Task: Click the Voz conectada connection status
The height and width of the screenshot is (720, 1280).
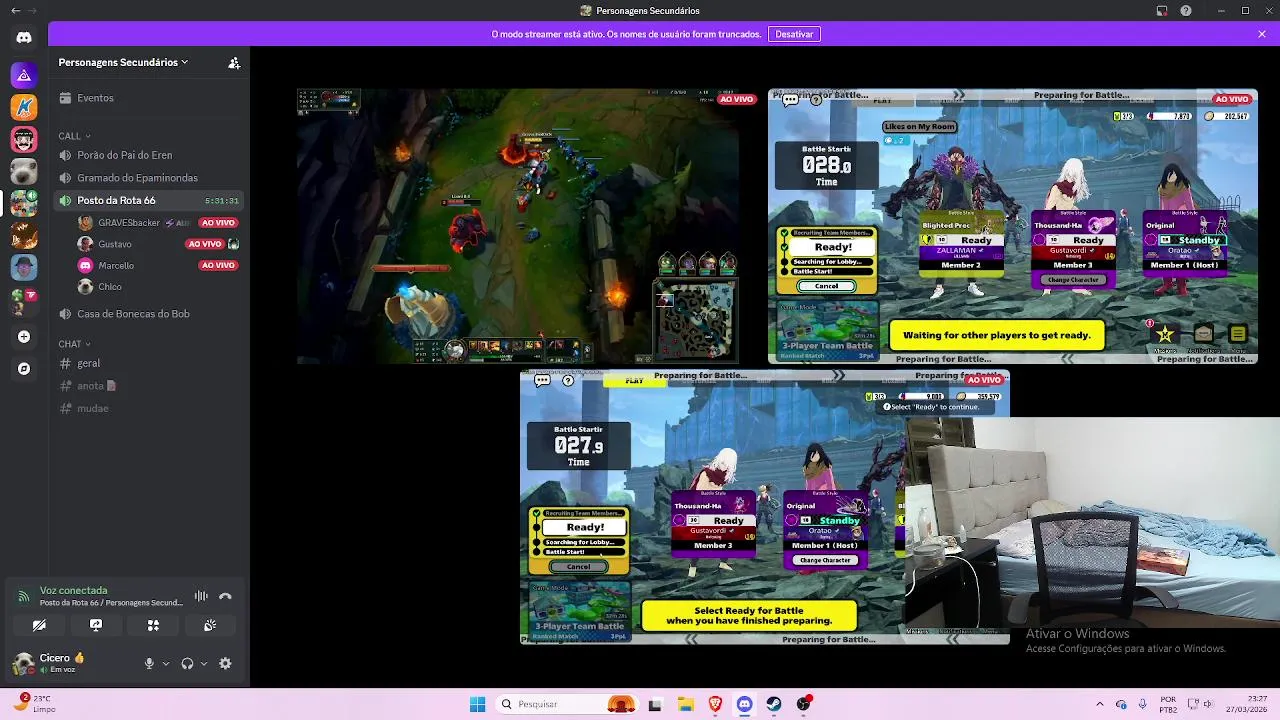Action: pyautogui.click(x=73, y=591)
